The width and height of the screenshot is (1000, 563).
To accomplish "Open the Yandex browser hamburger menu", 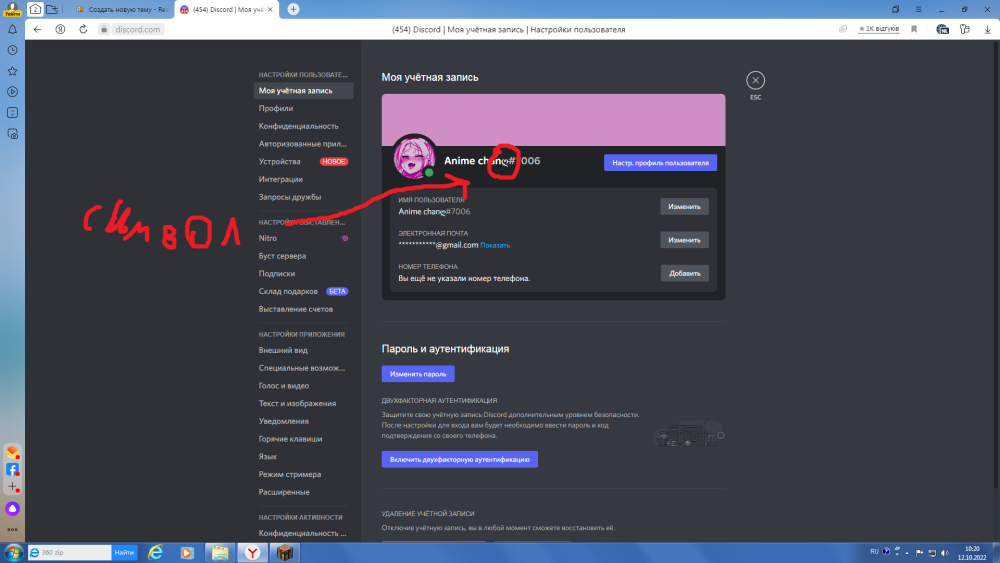I will 918,9.
